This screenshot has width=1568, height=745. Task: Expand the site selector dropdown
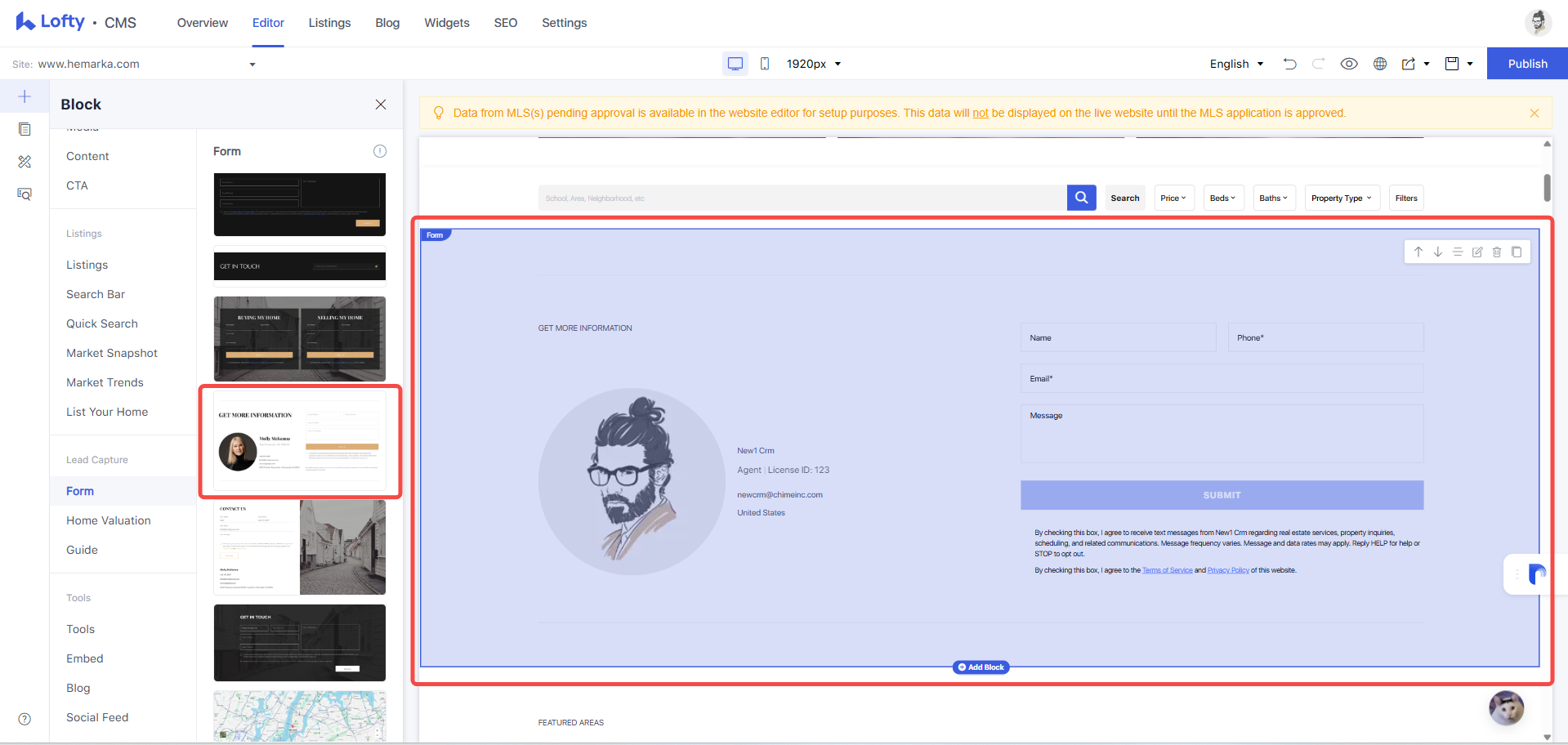252,65
